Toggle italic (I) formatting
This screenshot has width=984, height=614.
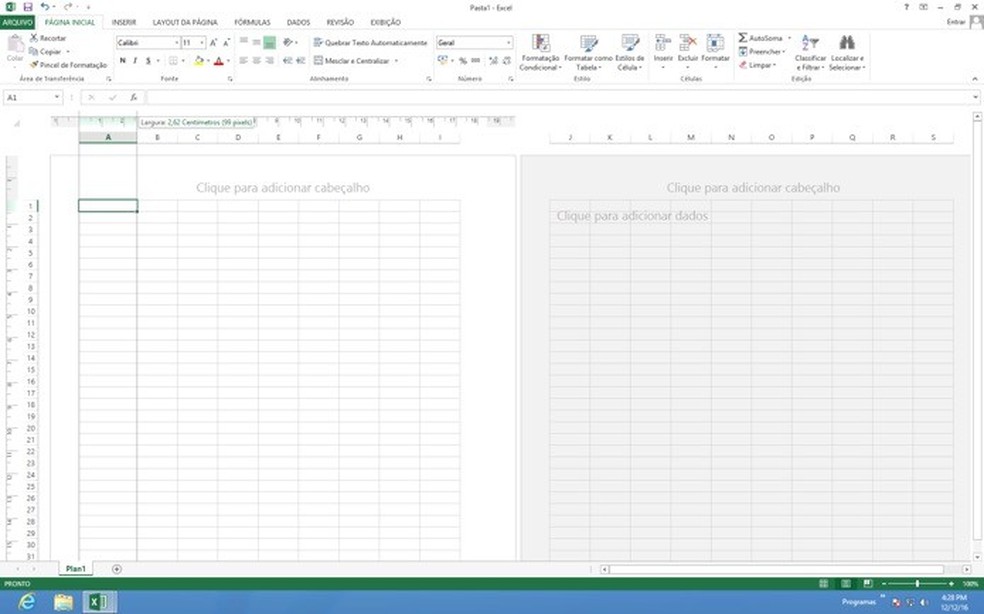[135, 61]
